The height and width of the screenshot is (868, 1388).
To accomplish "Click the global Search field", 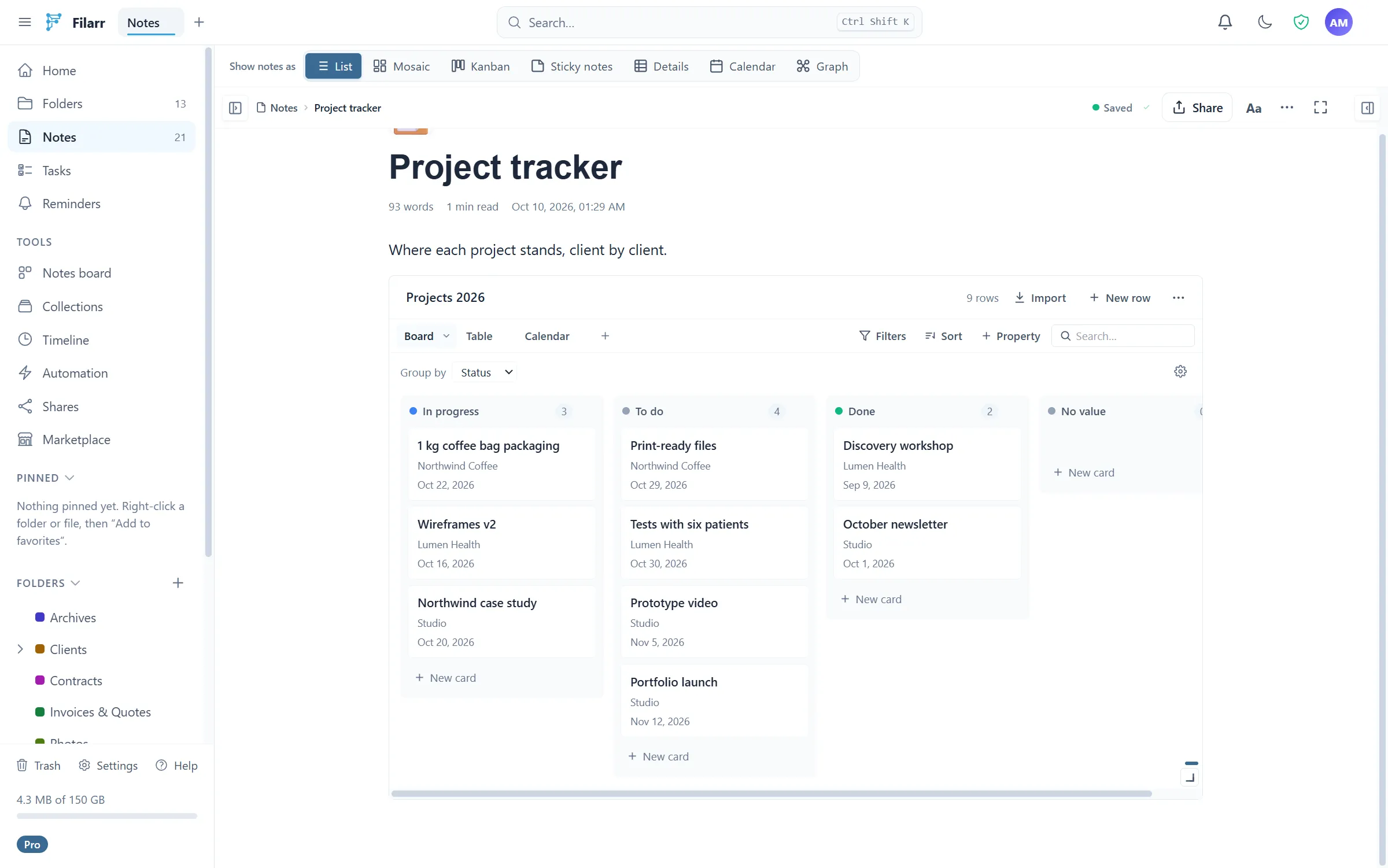I will [x=710, y=23].
